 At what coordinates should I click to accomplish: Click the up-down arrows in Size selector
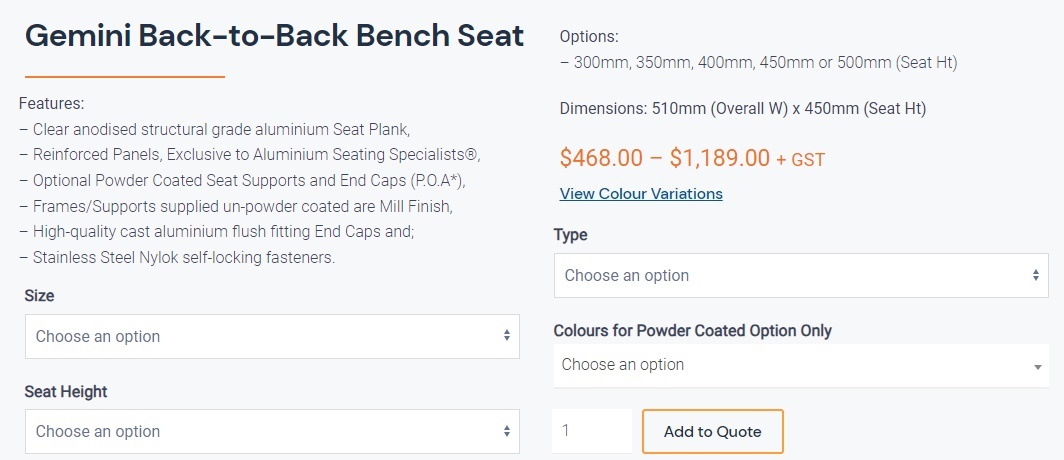click(507, 337)
